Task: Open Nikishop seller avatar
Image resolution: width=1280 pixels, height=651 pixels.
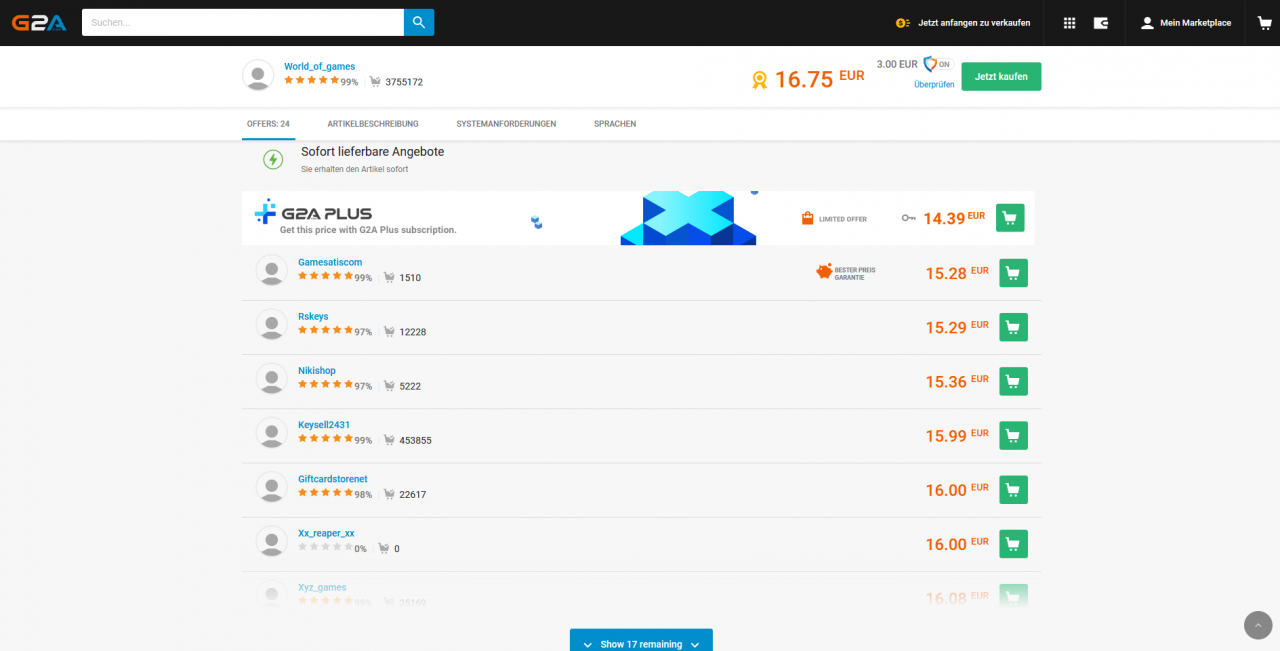Action: (x=271, y=378)
